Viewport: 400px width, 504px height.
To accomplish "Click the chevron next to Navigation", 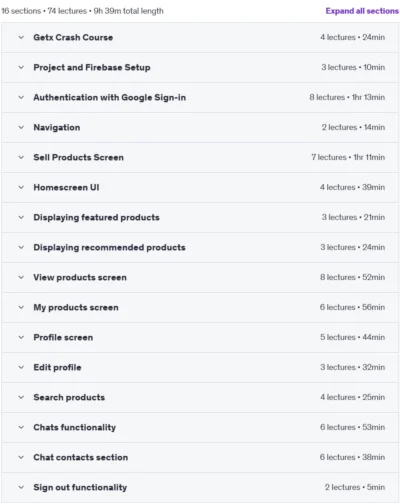I will (21, 127).
